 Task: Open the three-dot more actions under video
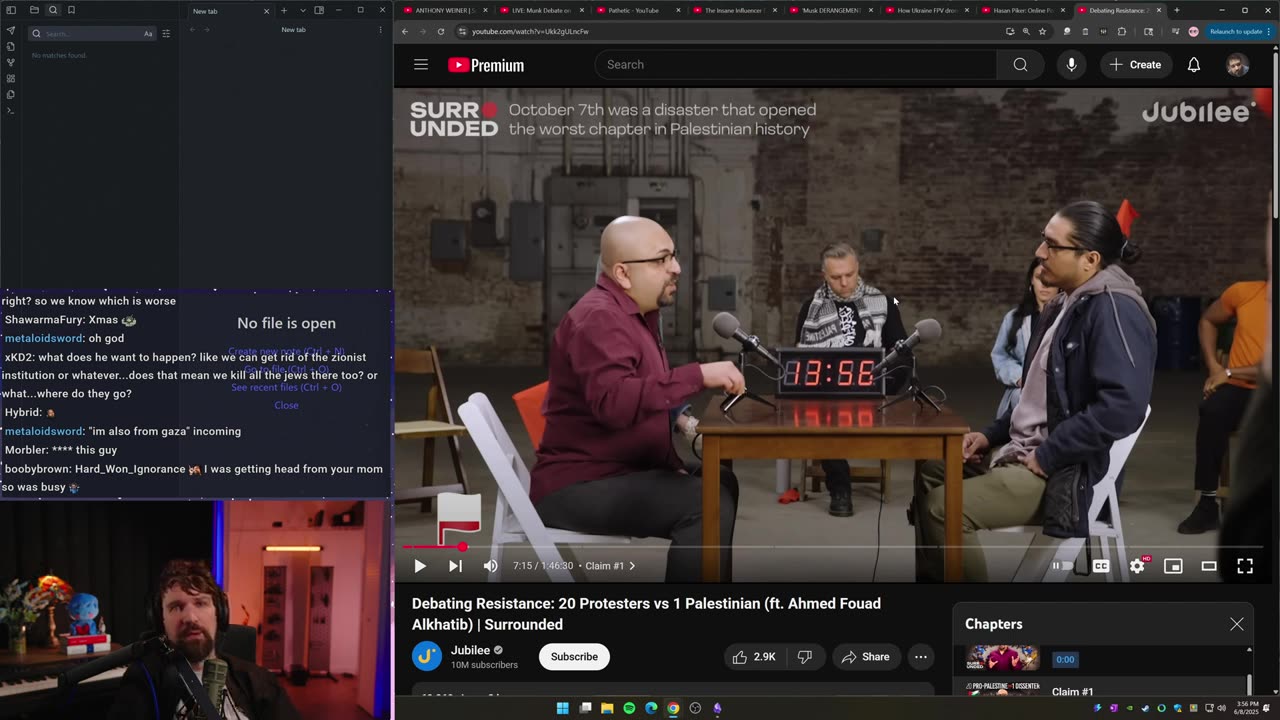click(920, 657)
